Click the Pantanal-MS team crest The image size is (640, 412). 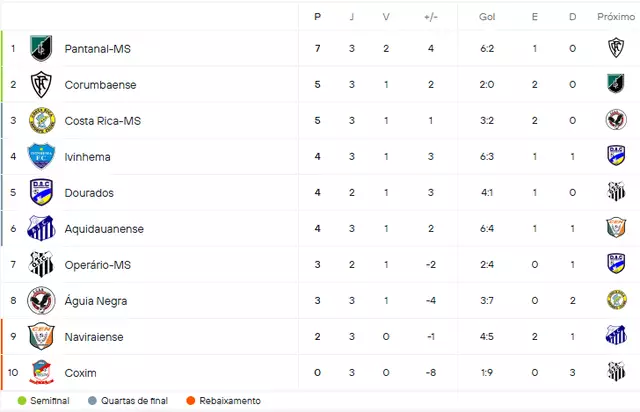(x=41, y=49)
